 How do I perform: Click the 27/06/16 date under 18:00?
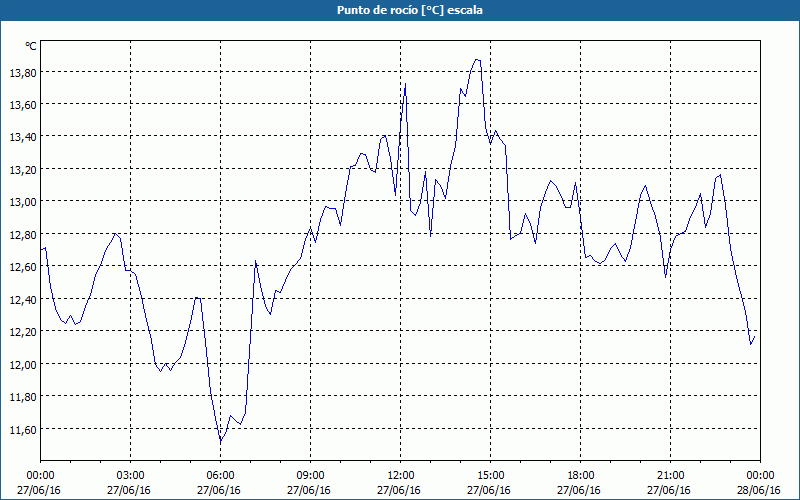point(579,490)
